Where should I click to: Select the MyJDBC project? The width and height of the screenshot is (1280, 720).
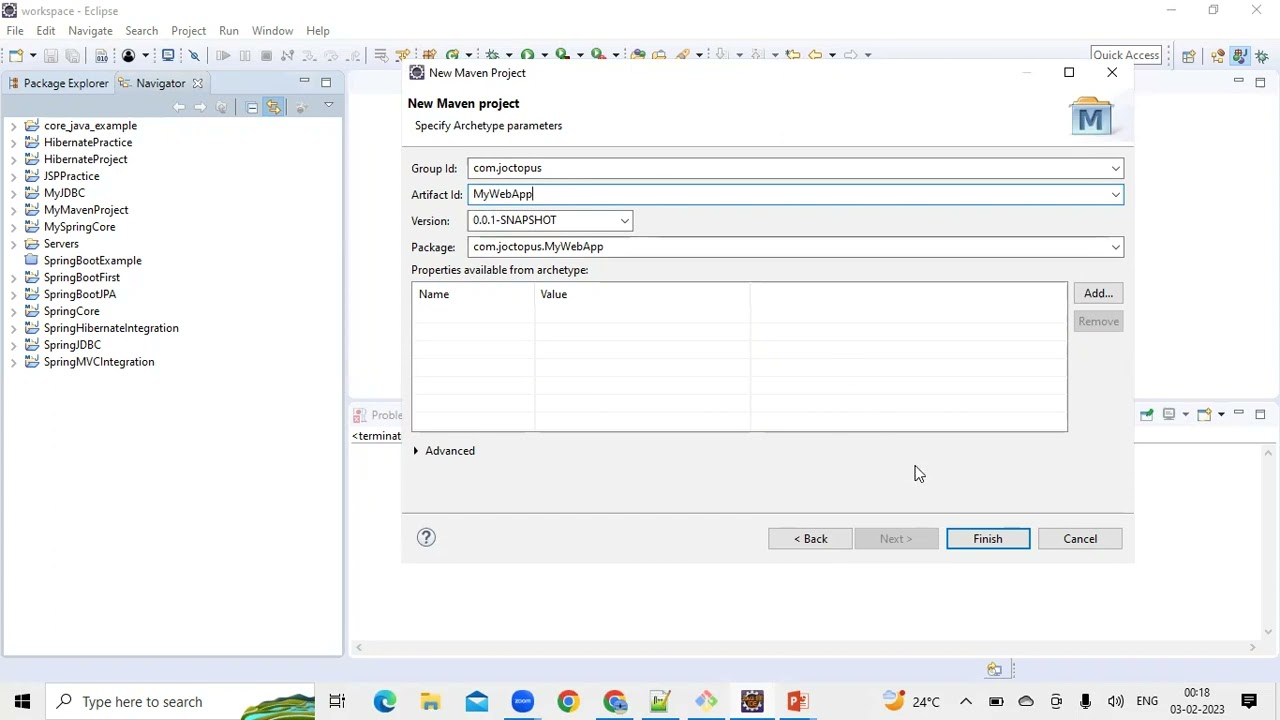point(64,193)
